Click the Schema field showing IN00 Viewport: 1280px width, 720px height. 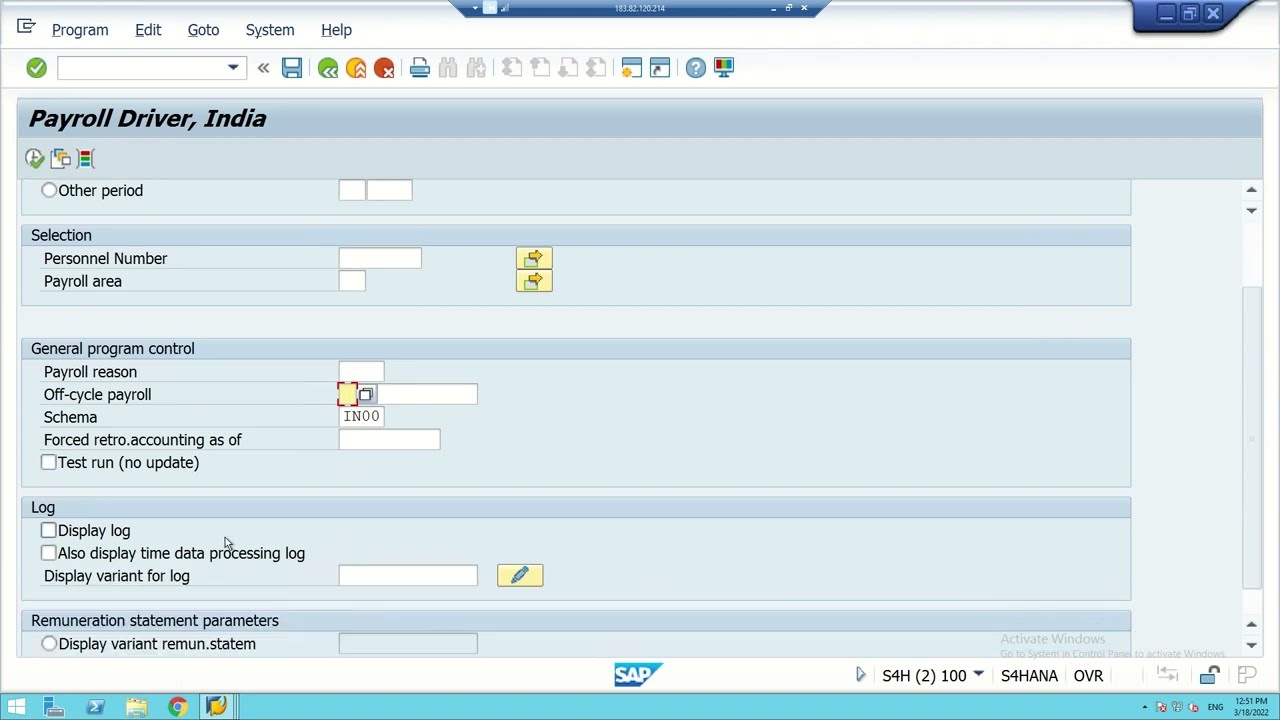coord(361,417)
